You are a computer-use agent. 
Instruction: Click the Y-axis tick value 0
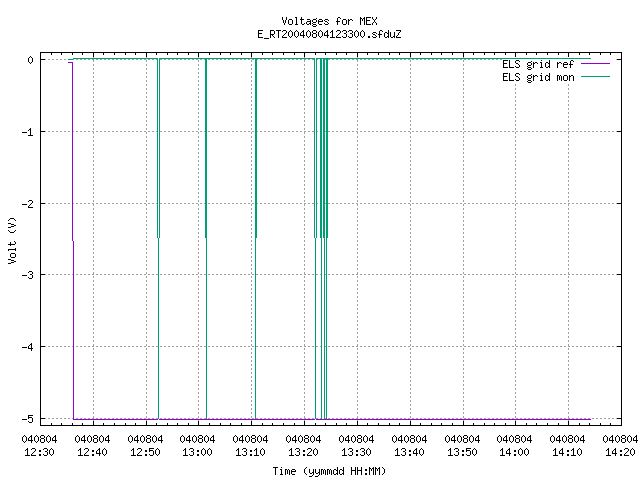(x=31, y=60)
